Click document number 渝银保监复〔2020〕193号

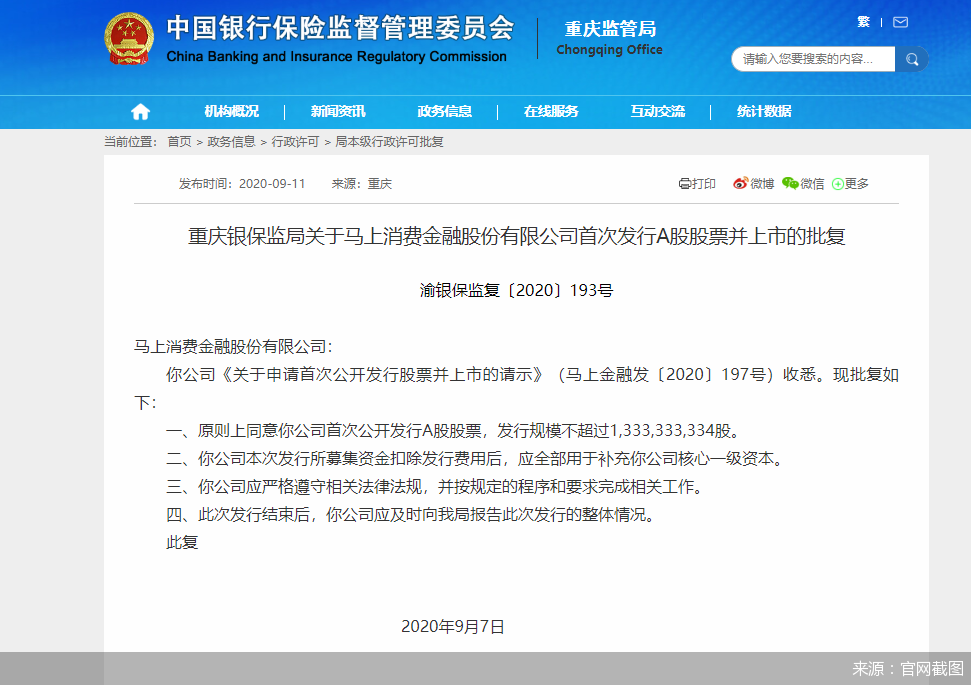coord(516,290)
